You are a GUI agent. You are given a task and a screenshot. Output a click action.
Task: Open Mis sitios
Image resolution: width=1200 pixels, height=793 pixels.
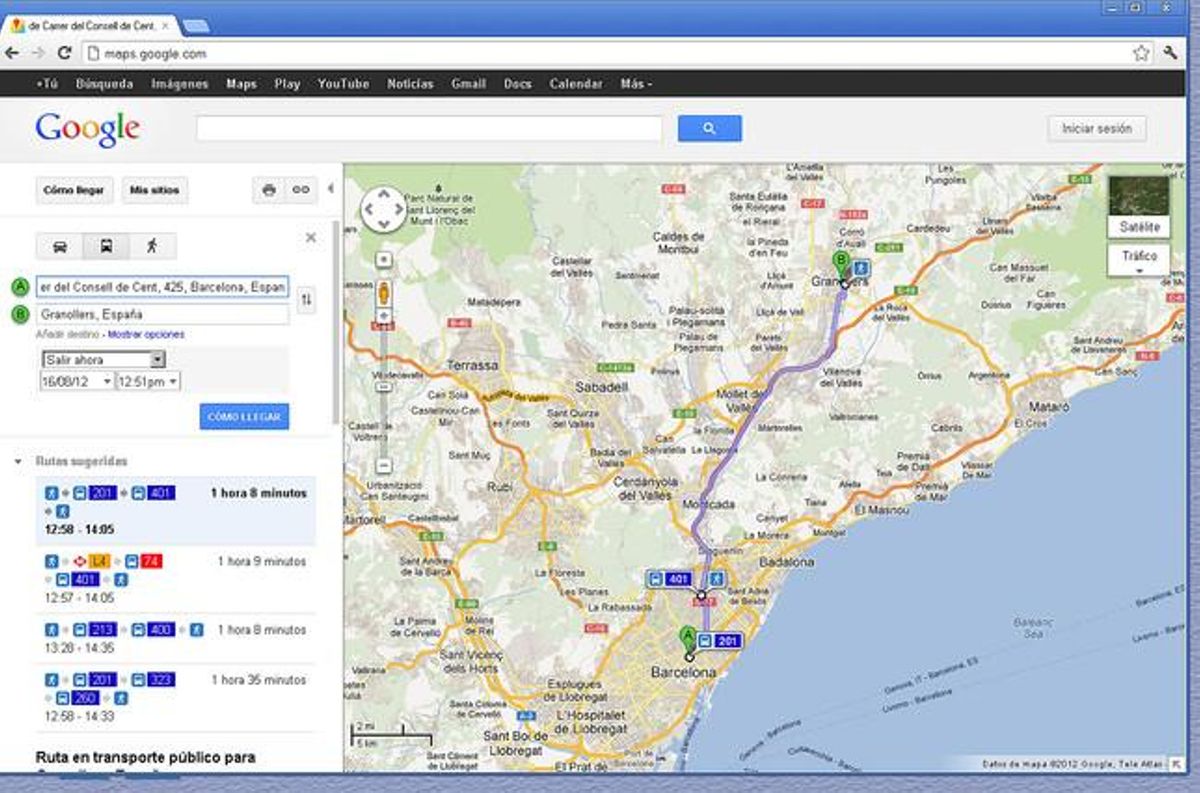[x=154, y=190]
